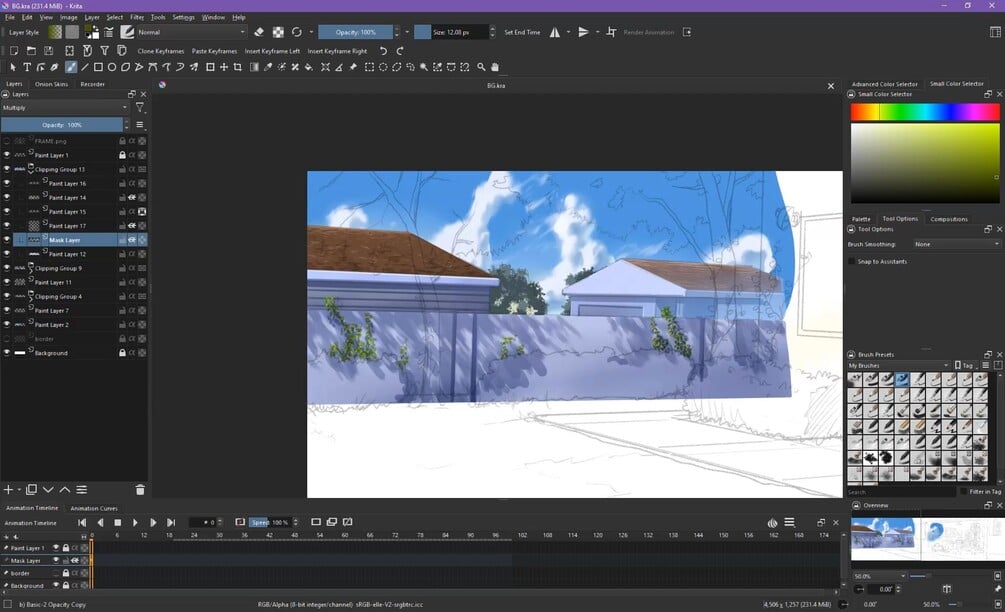Viewport: 1005px width, 612px height.
Task: Select the Fill bucket tool
Action: click(x=308, y=67)
